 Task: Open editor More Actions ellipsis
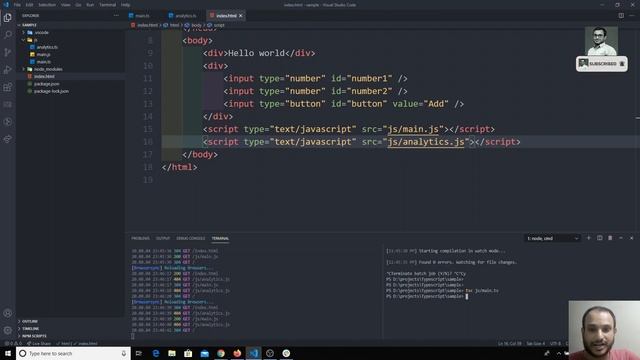click(x=632, y=16)
